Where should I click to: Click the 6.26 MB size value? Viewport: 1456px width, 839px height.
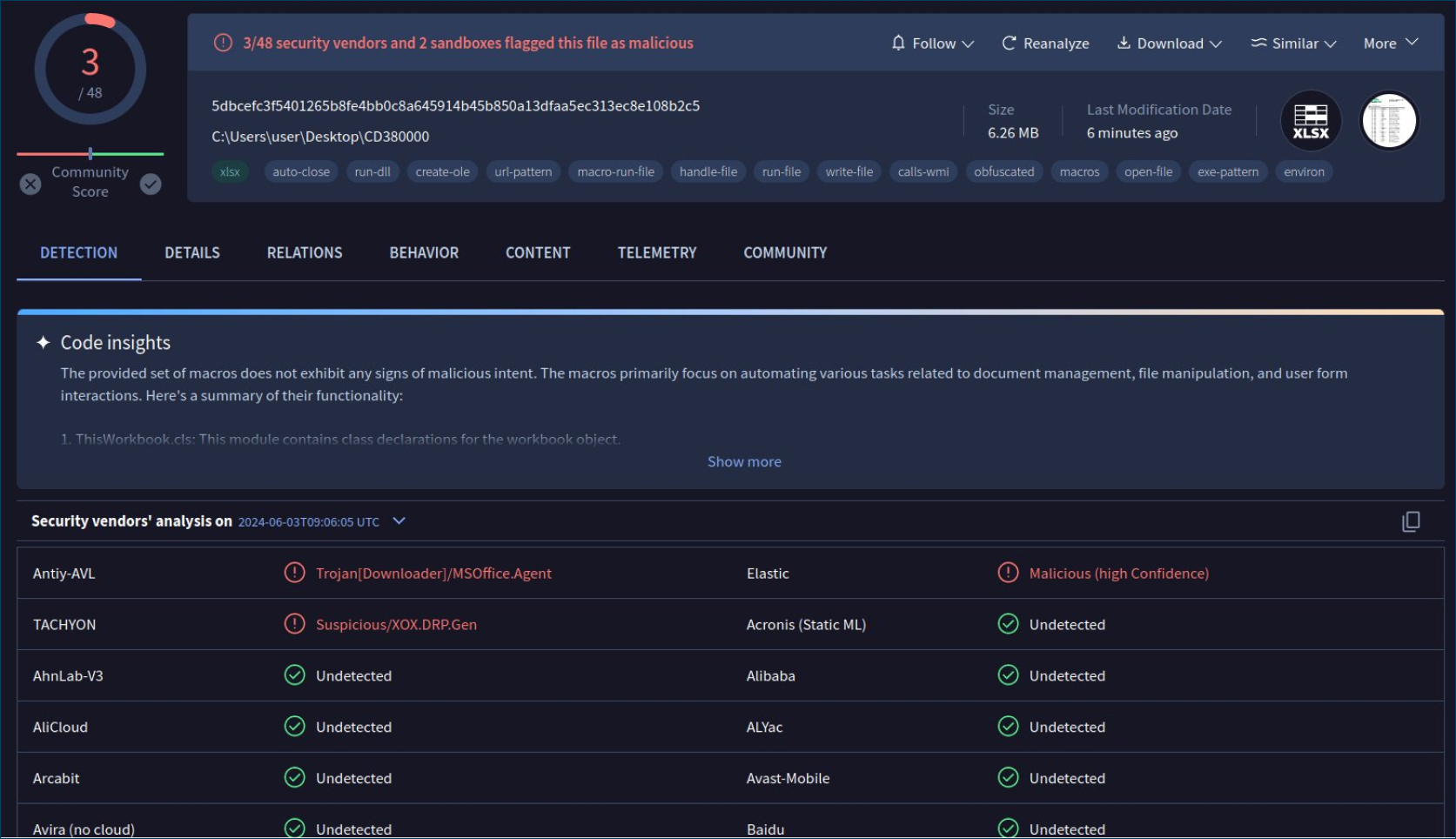[1013, 132]
